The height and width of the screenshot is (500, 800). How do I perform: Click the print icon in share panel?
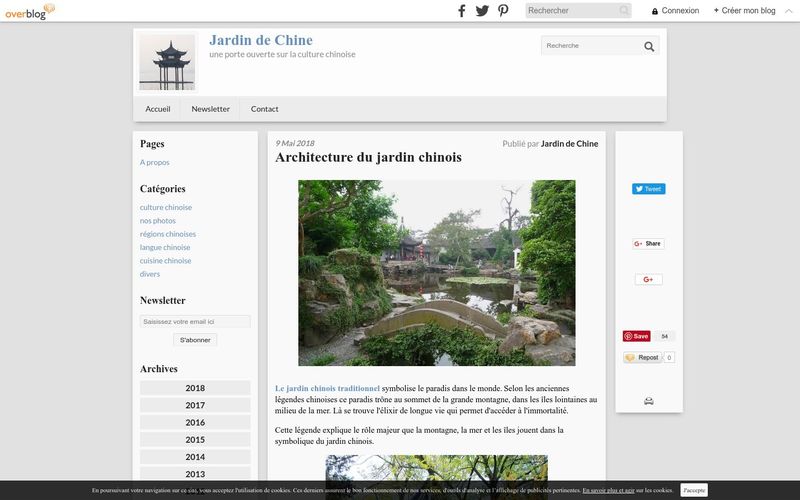[x=648, y=402]
